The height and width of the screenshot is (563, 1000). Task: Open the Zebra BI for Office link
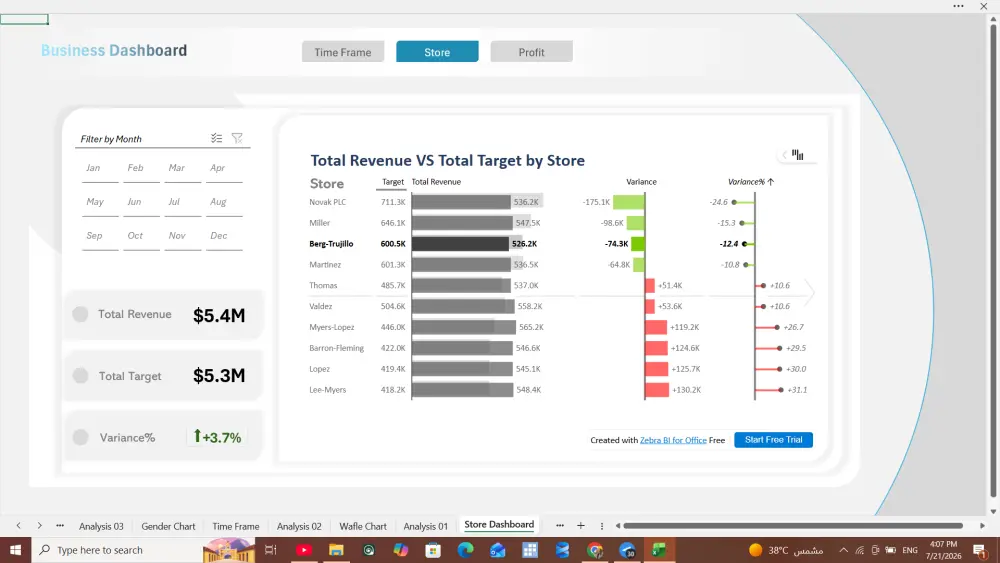(x=673, y=440)
